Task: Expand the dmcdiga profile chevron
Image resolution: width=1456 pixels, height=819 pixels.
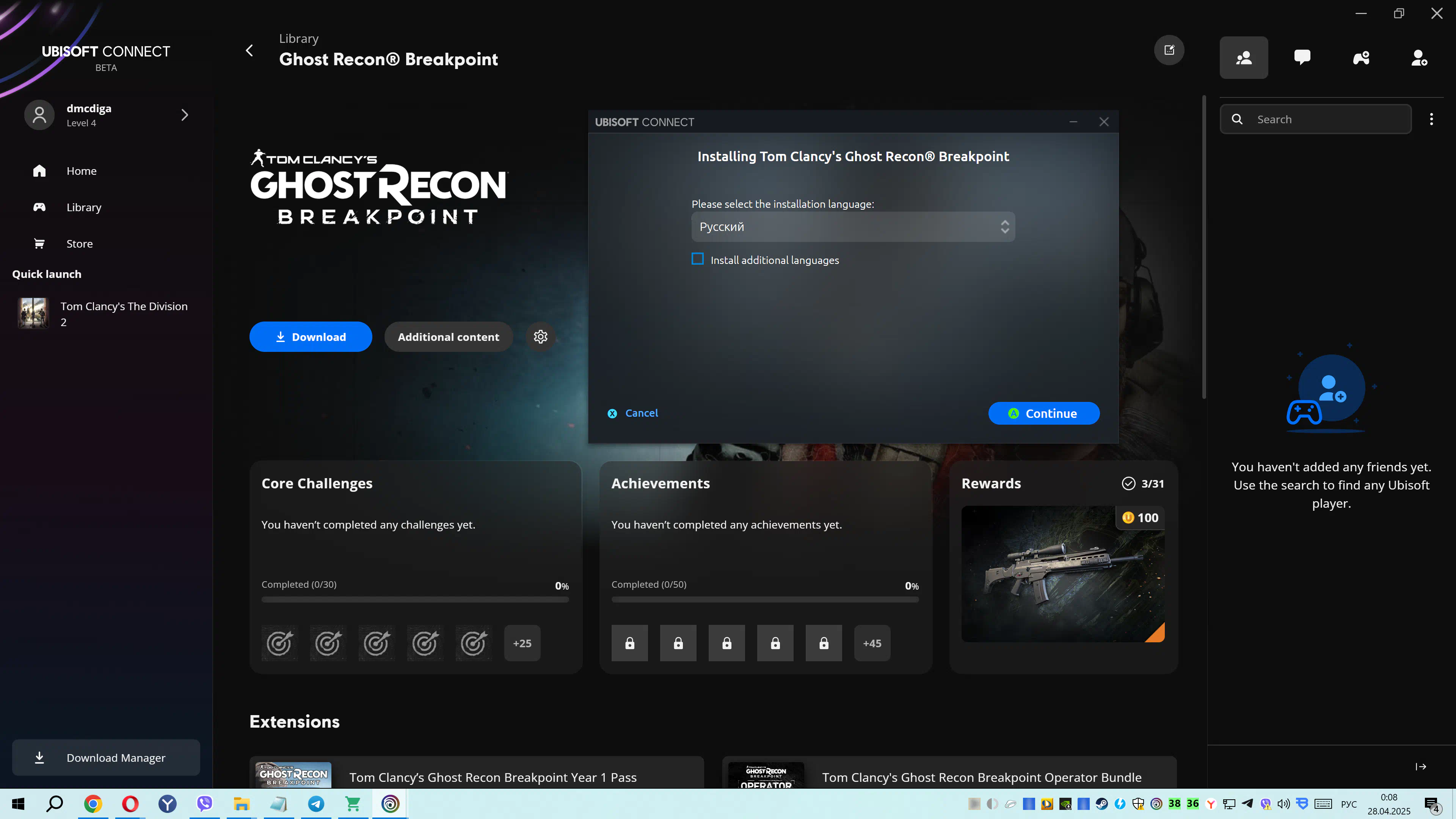Action: (185, 115)
